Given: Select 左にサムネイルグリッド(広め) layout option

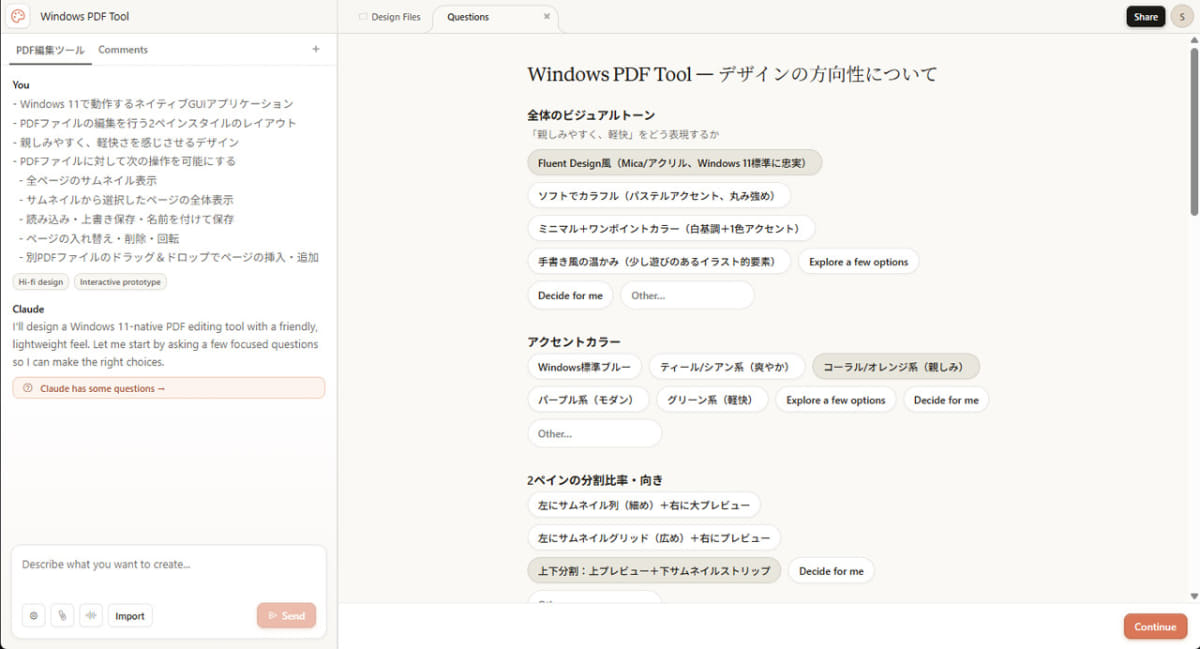Looking at the screenshot, I should (x=653, y=538).
